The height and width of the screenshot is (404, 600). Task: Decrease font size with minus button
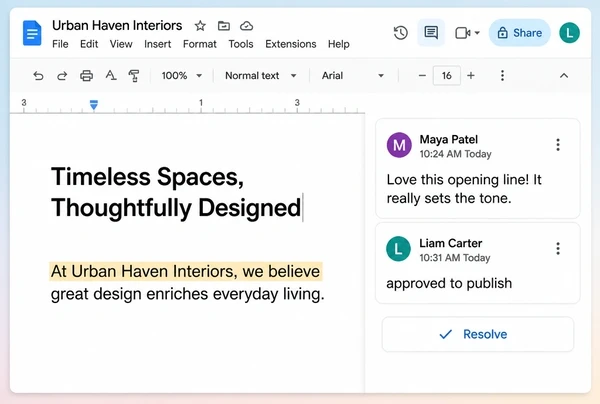422,76
